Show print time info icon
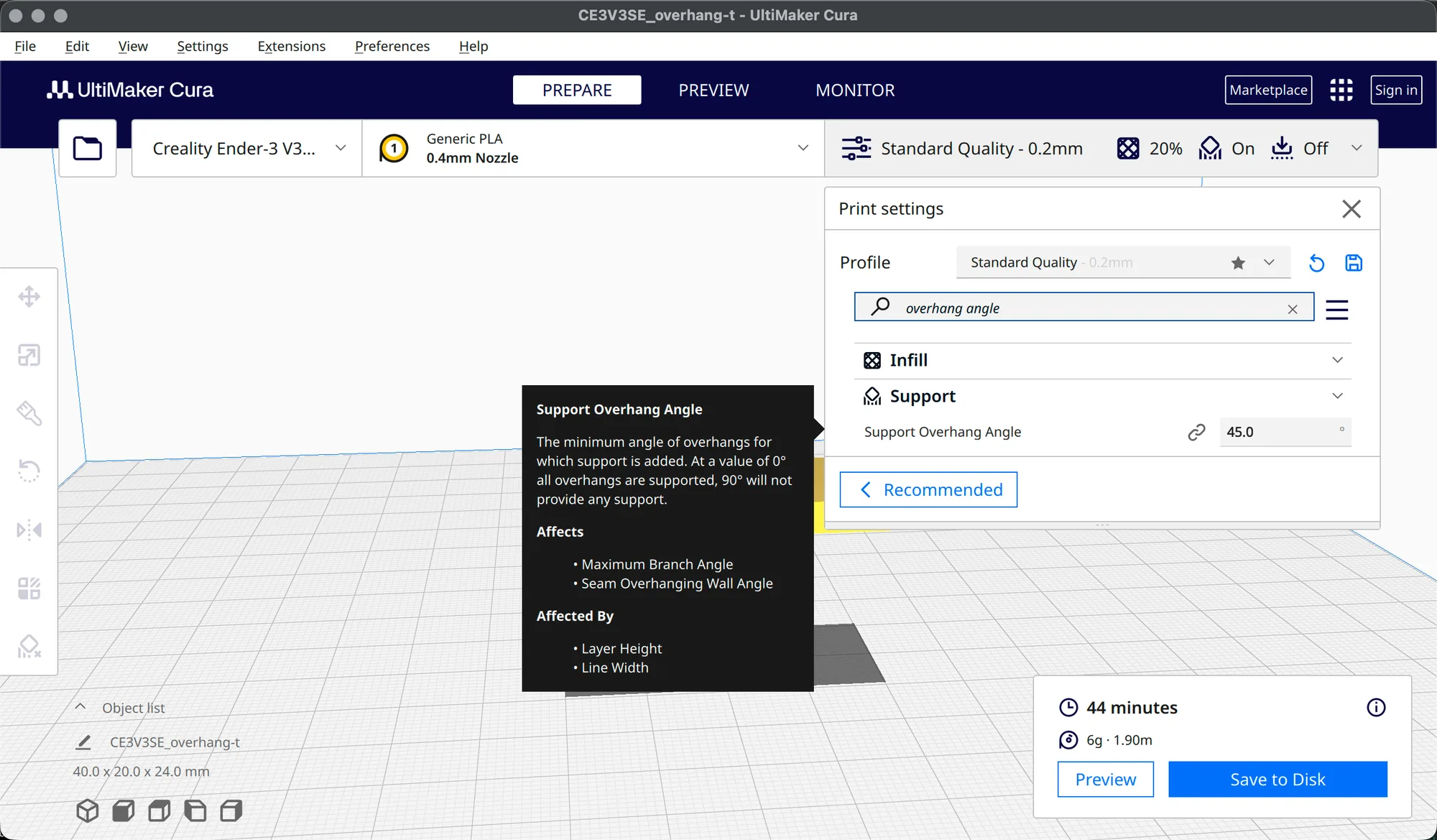1437x840 pixels. (1376, 708)
